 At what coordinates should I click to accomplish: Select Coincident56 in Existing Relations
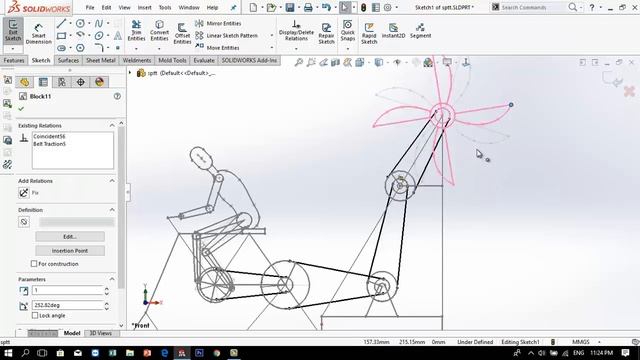(49, 136)
